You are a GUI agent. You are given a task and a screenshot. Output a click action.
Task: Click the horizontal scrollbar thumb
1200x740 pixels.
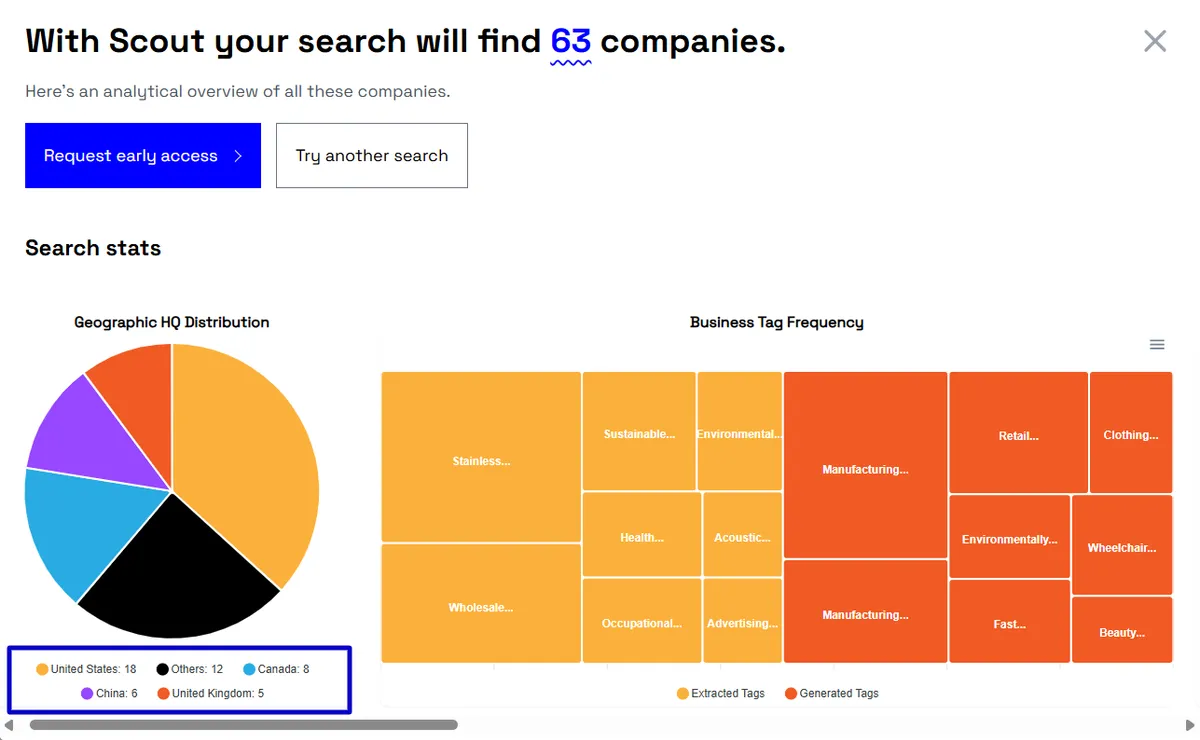243,725
